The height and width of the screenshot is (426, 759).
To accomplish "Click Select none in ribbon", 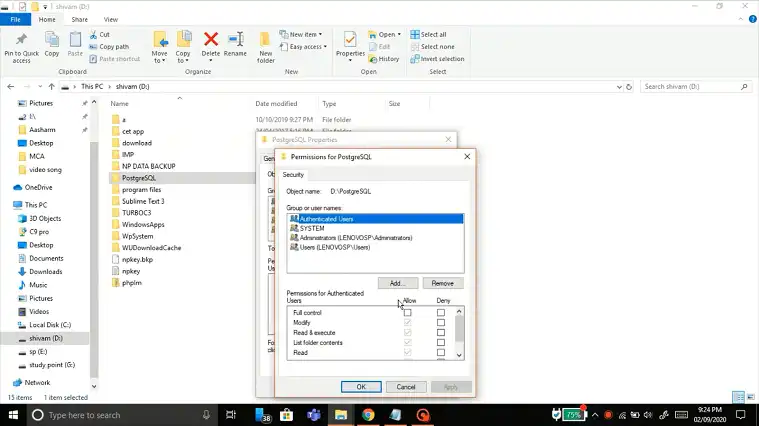I will pos(433,46).
